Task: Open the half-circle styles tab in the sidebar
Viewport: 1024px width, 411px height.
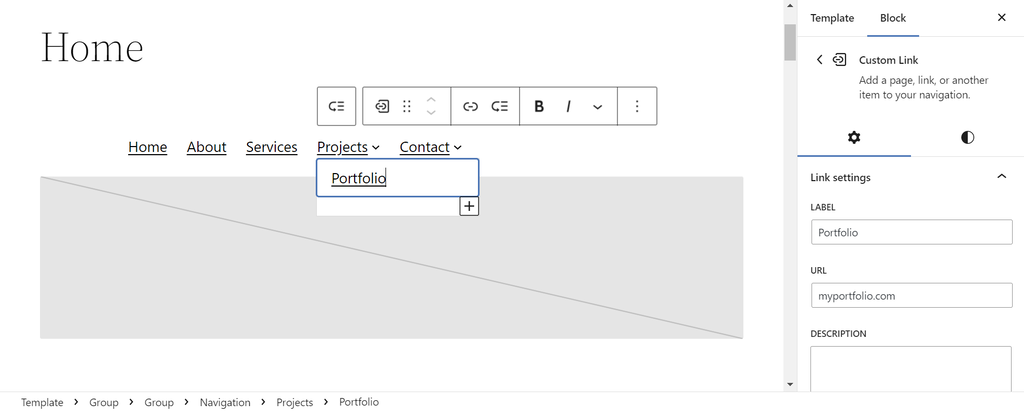Action: point(967,138)
